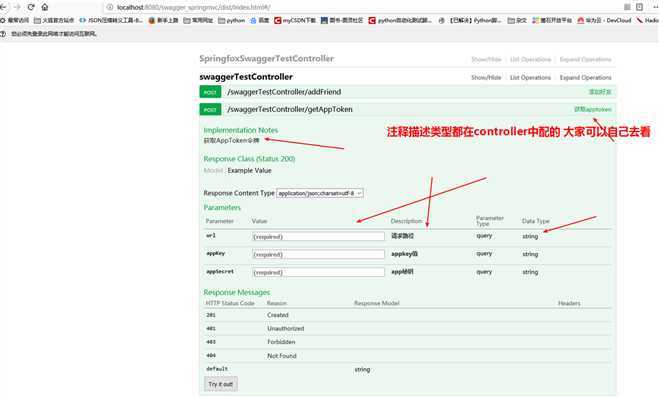Screen dimensions: 659x397
Task: Open the library icon at toolbar right
Action: [x=627, y=7]
